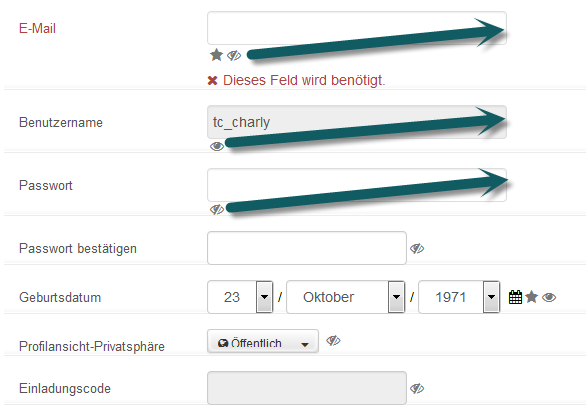Screen dimensions: 586x414
Task: Click the crossed-eye icon below E-Mail field
Action: click(234, 55)
